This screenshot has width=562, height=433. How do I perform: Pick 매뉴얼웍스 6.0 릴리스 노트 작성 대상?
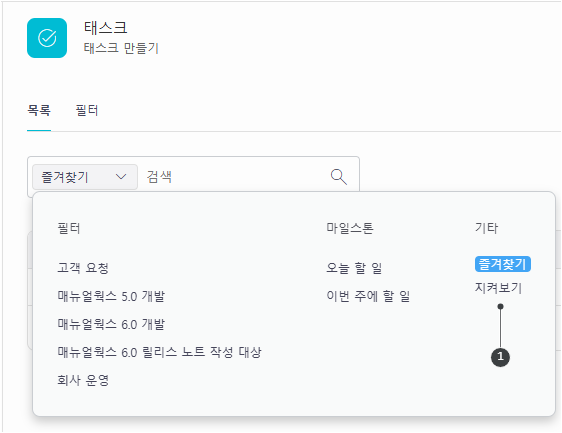(x=159, y=352)
